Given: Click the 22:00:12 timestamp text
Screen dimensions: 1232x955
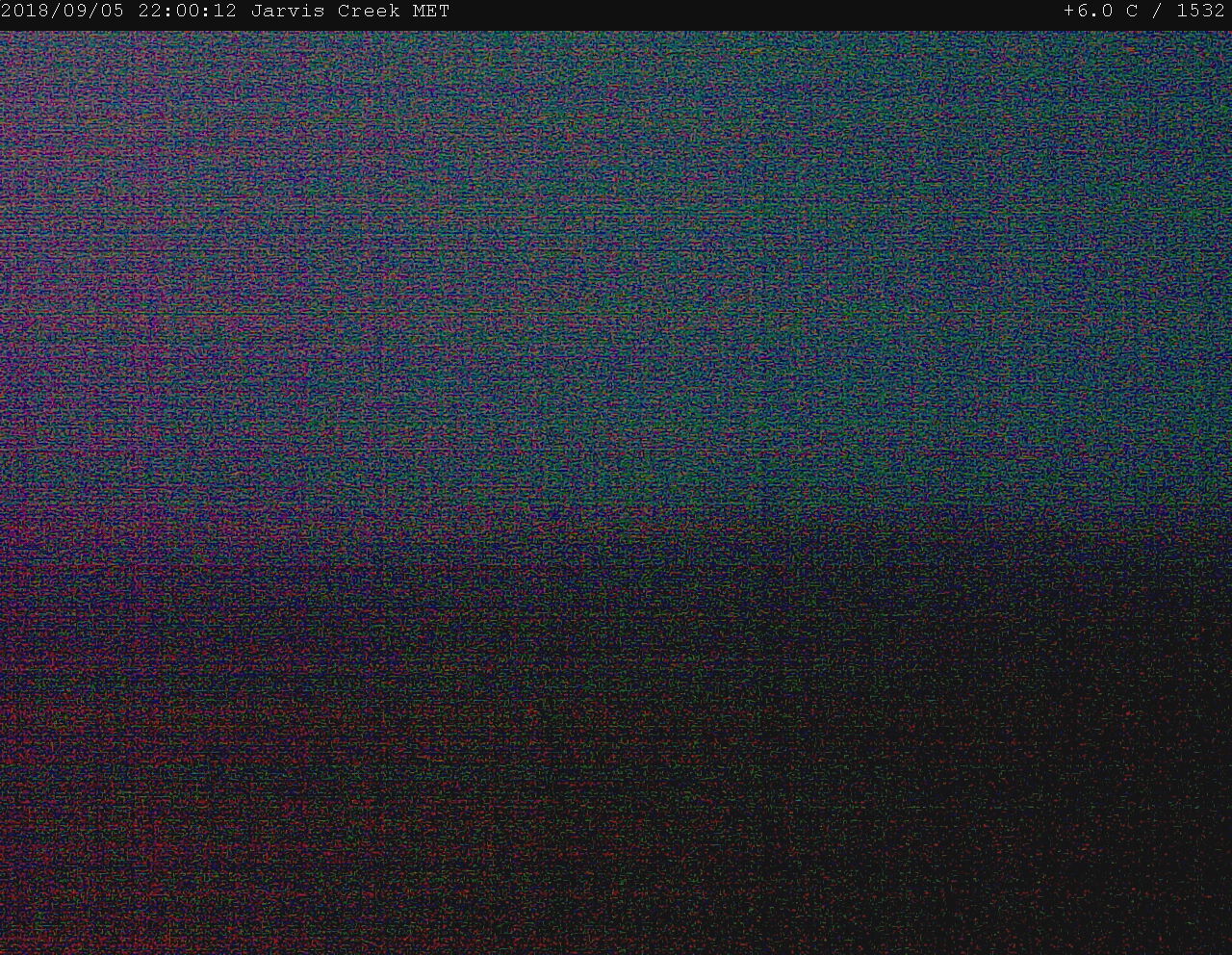Looking at the screenshot, I should click(x=187, y=12).
